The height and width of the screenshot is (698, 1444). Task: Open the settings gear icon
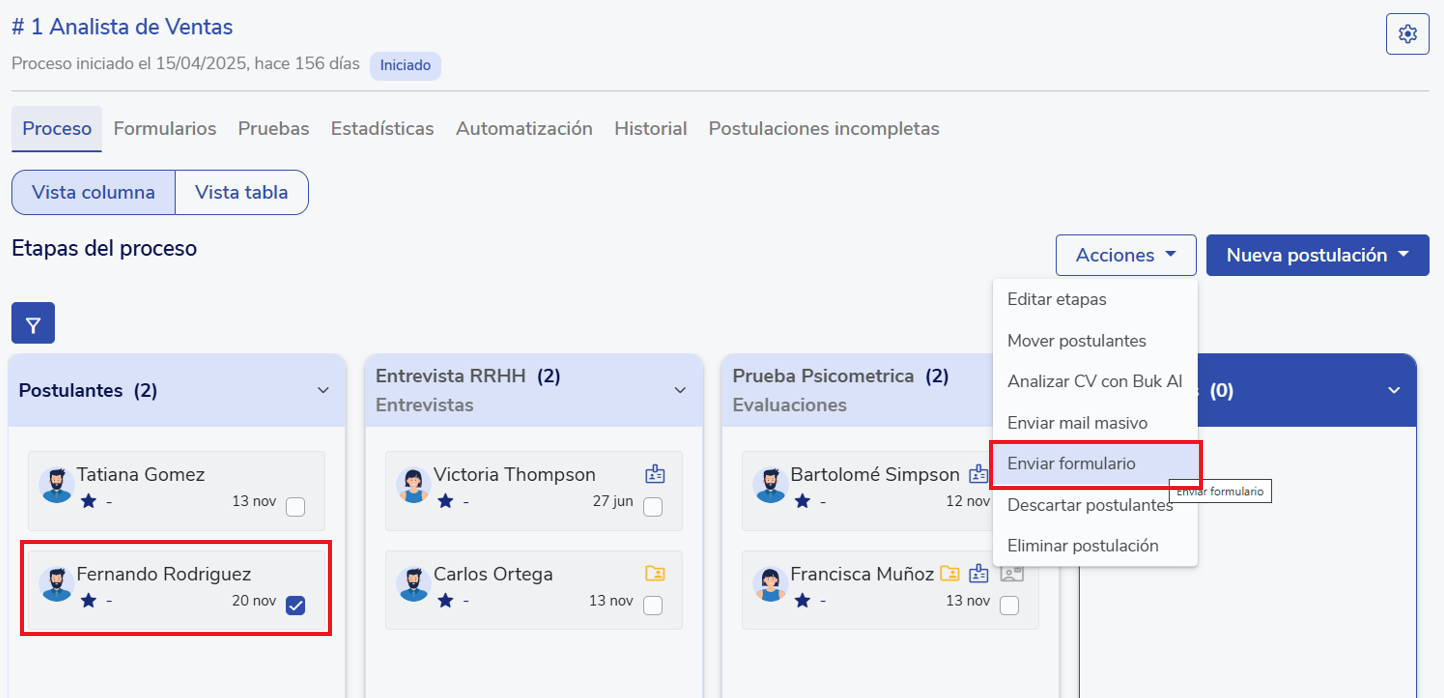click(x=1407, y=34)
